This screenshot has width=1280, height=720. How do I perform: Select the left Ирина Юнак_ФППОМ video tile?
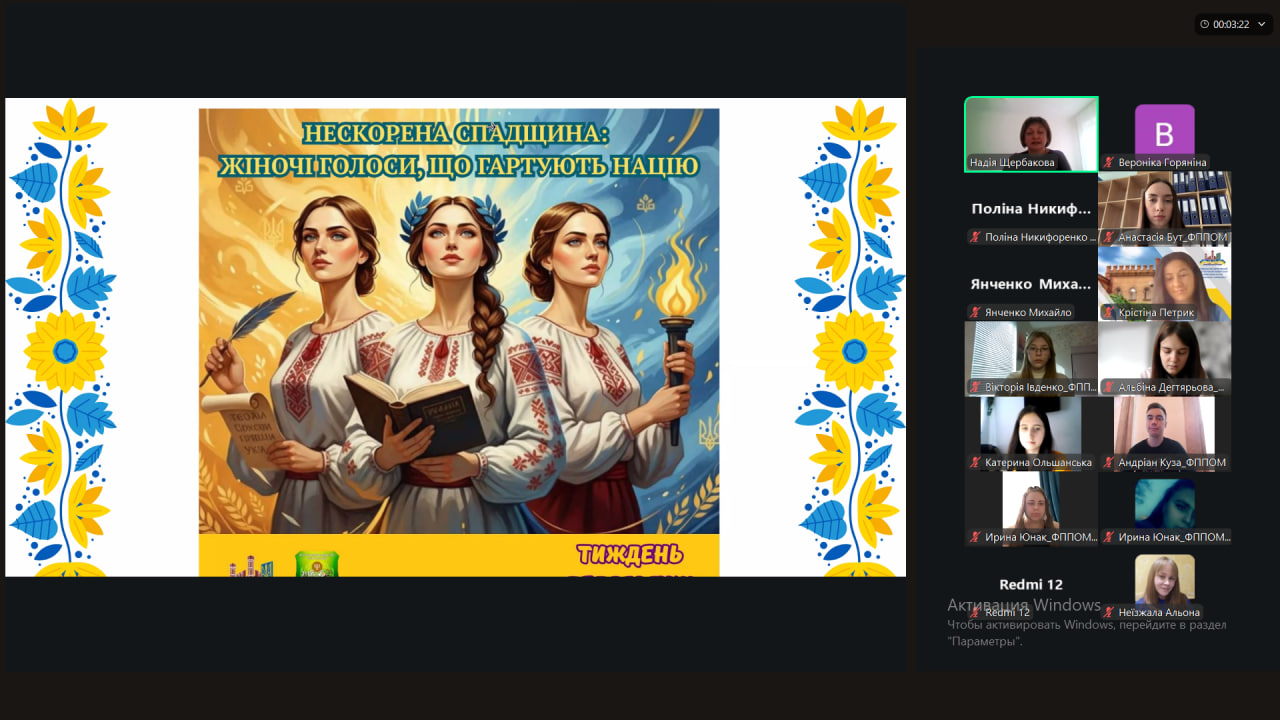coord(1031,509)
